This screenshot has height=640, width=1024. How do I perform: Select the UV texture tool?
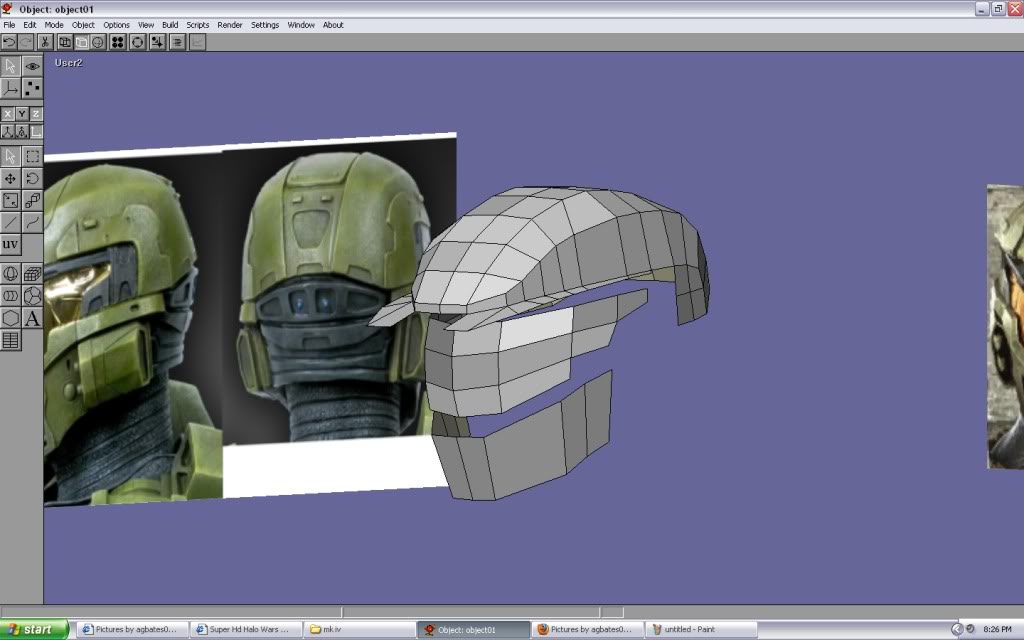click(10, 245)
